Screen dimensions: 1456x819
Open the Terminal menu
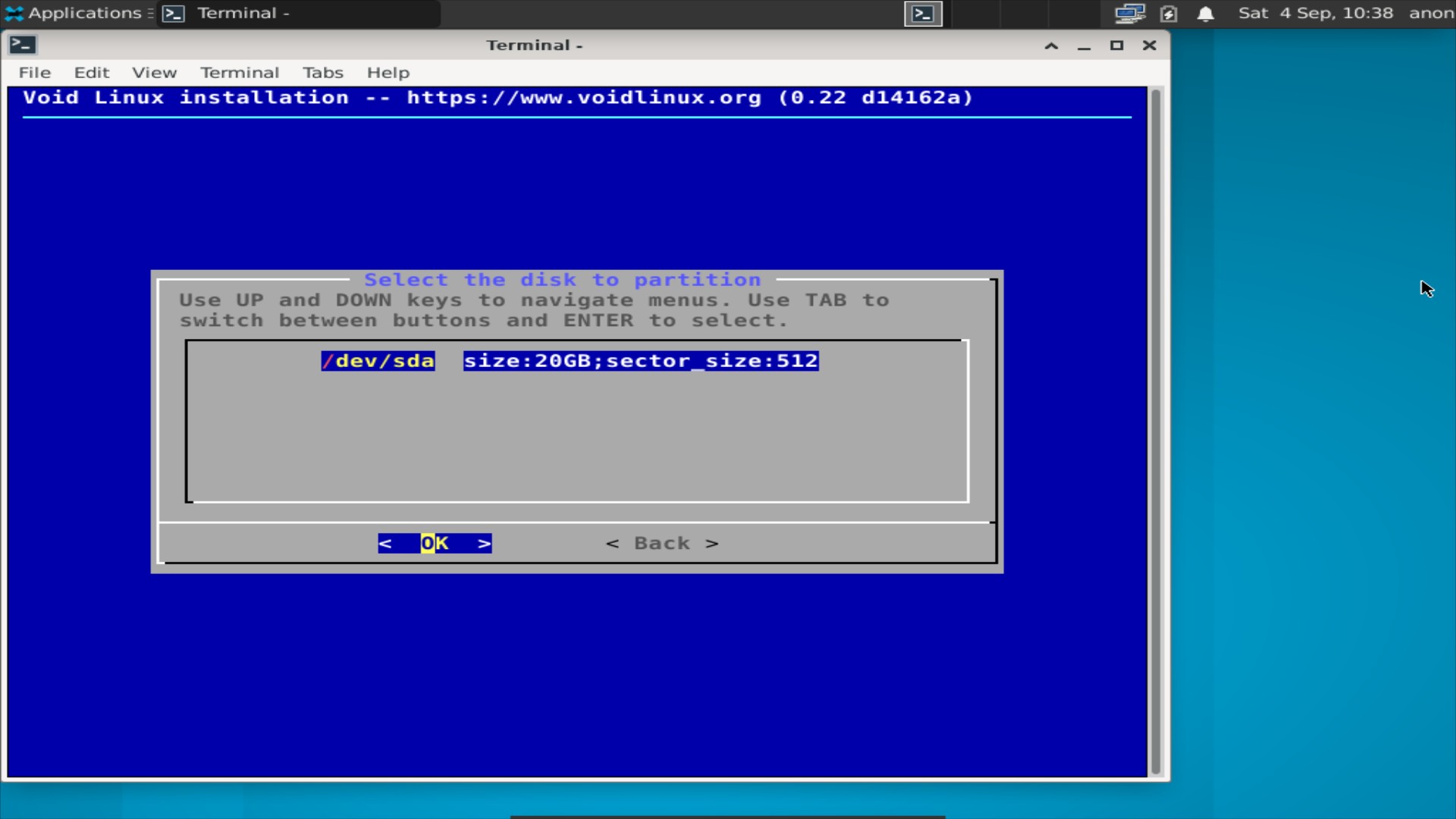(240, 72)
